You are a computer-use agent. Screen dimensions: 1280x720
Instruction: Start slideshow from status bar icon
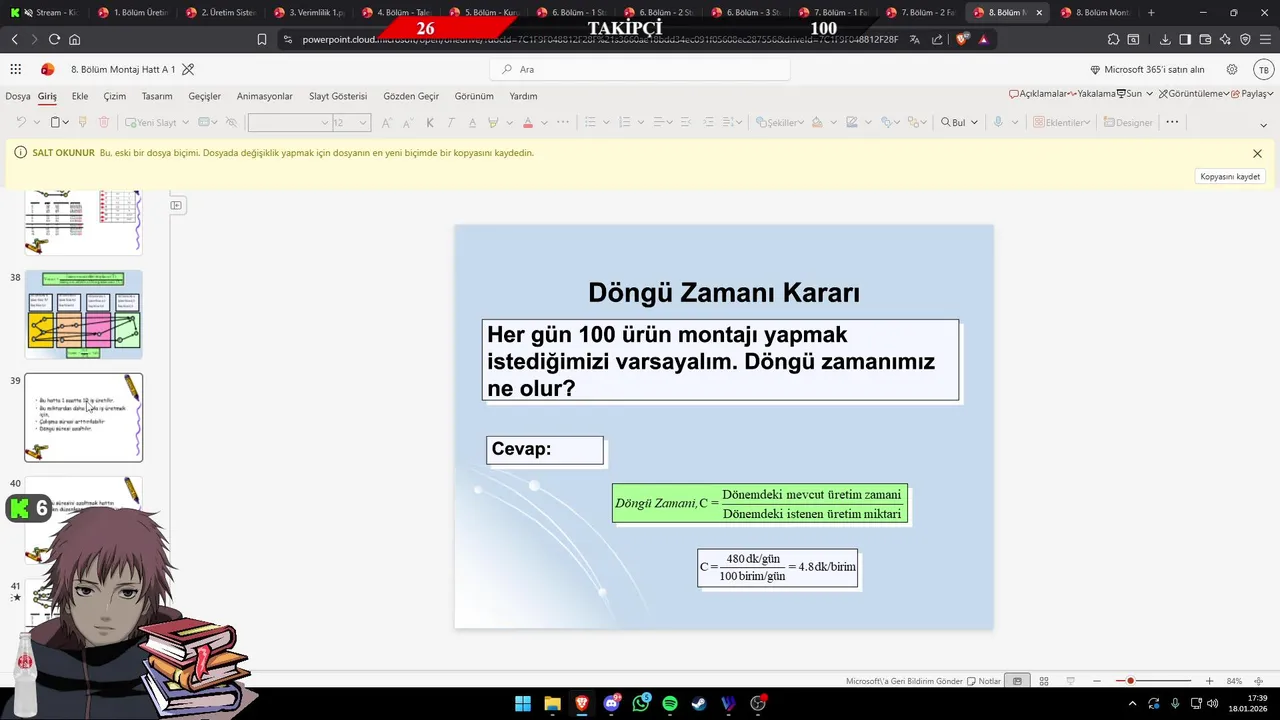[x=1070, y=681]
